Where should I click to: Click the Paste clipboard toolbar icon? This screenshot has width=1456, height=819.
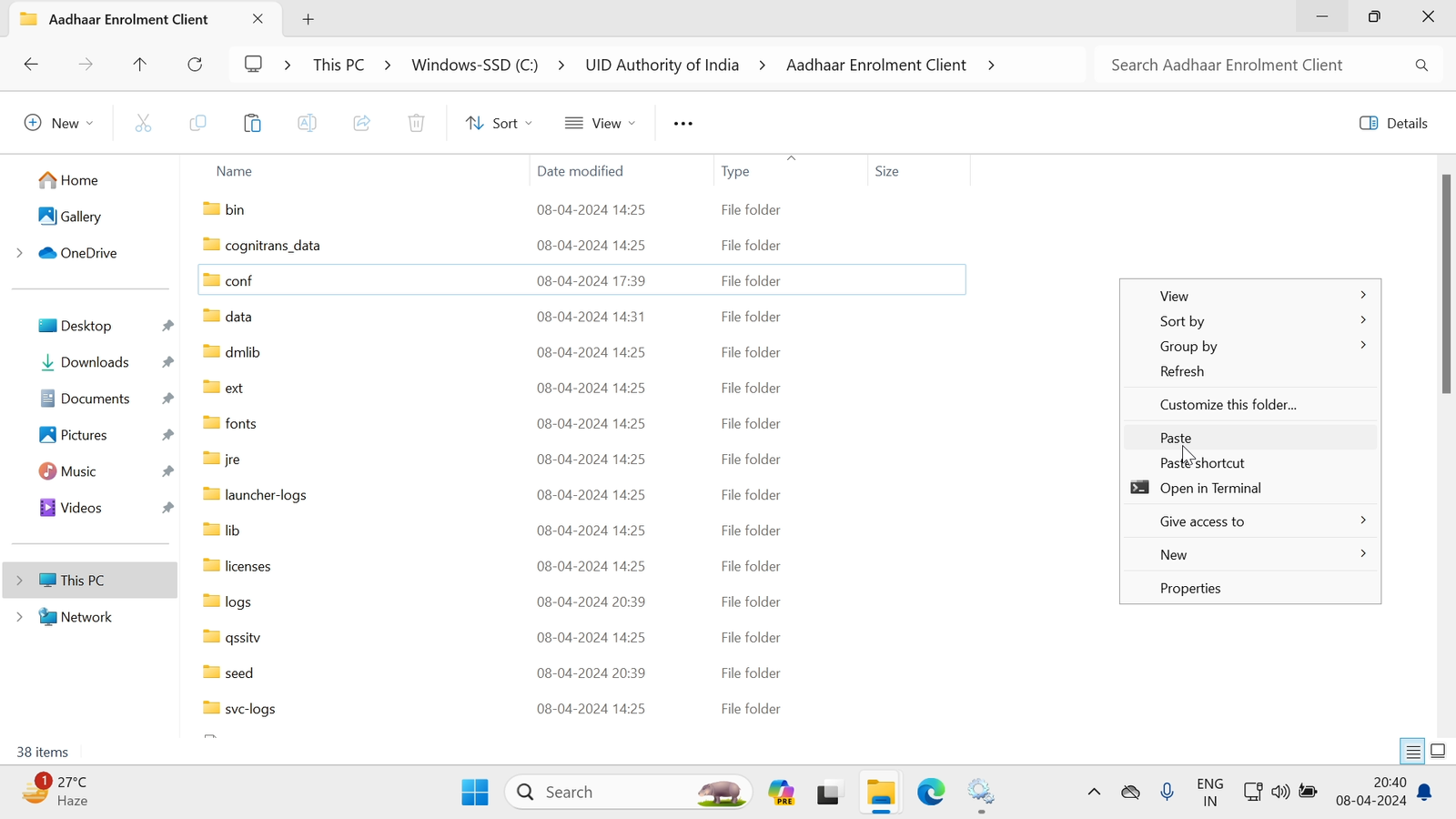click(x=252, y=123)
